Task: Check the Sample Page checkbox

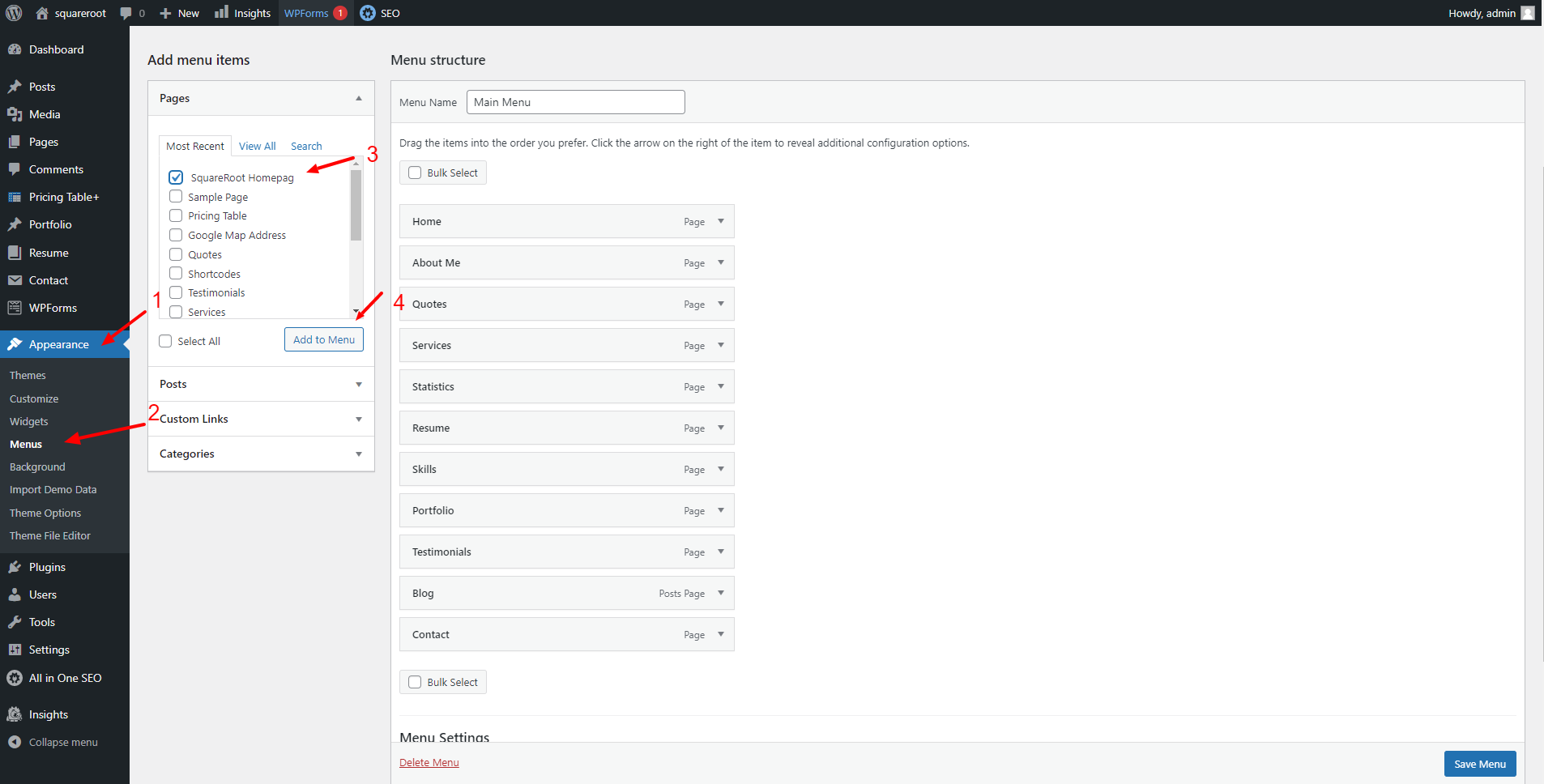Action: (176, 197)
